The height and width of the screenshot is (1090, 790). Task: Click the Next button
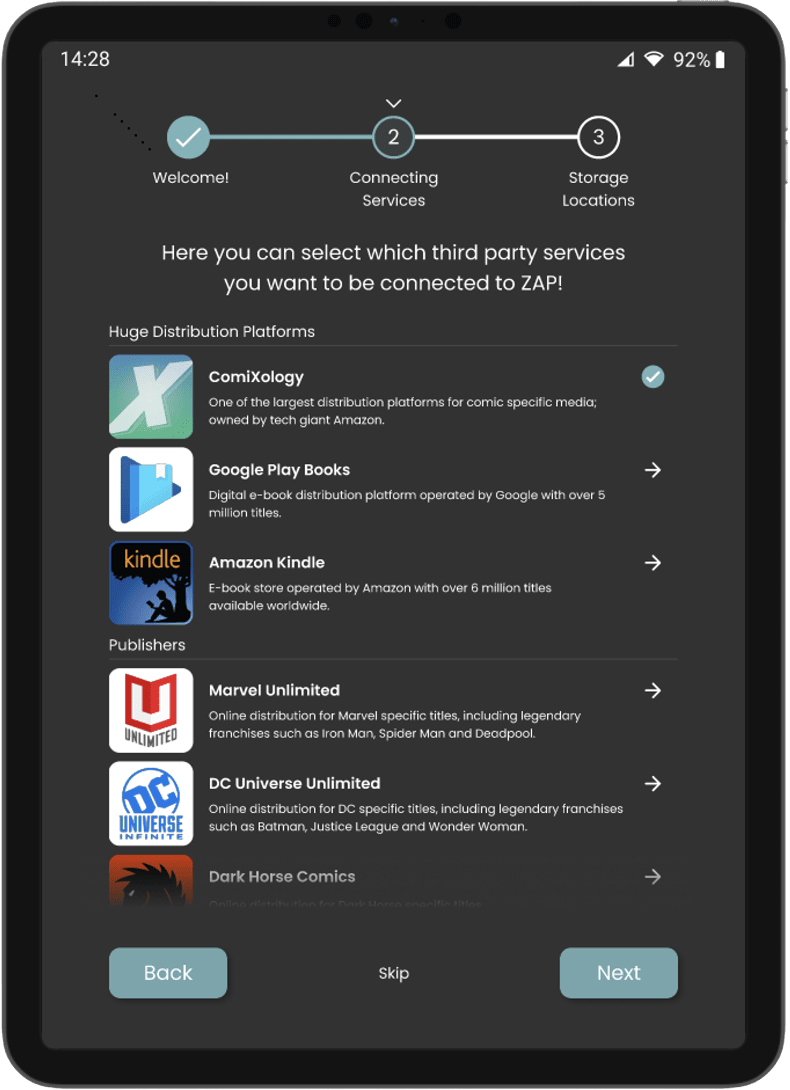click(x=619, y=973)
